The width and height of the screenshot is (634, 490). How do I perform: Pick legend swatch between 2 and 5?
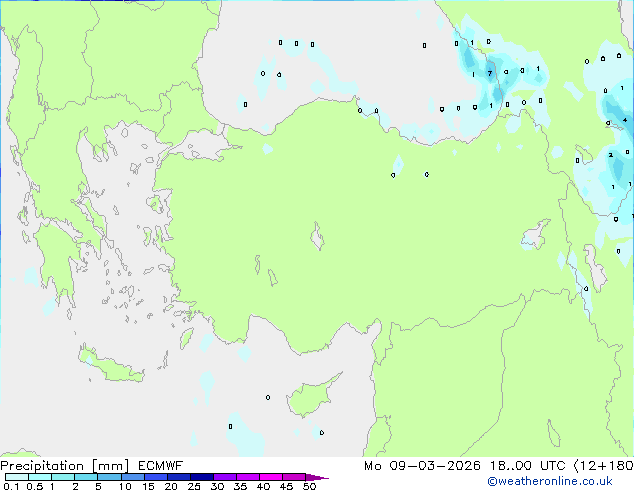click(x=86, y=477)
